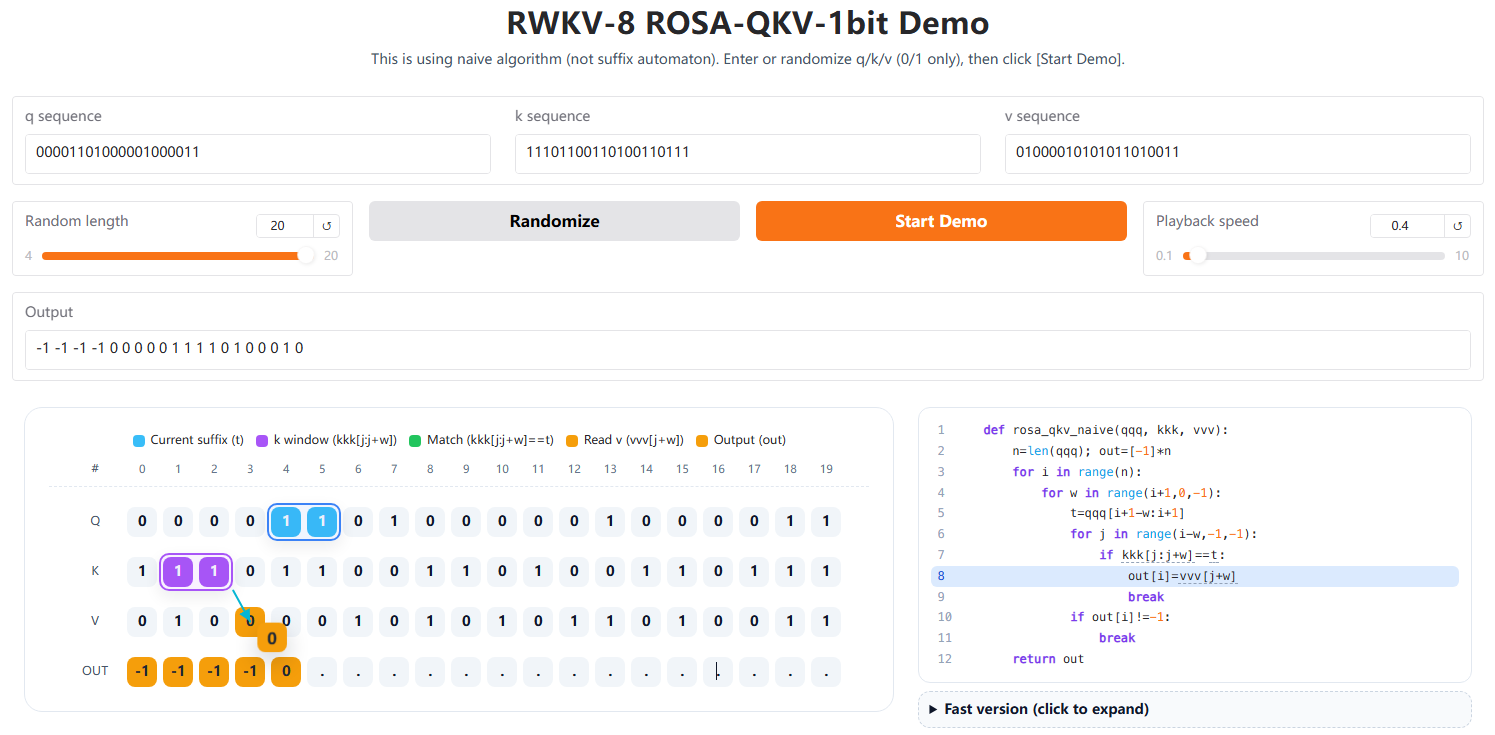Click the Playback speed number box

[1406, 226]
